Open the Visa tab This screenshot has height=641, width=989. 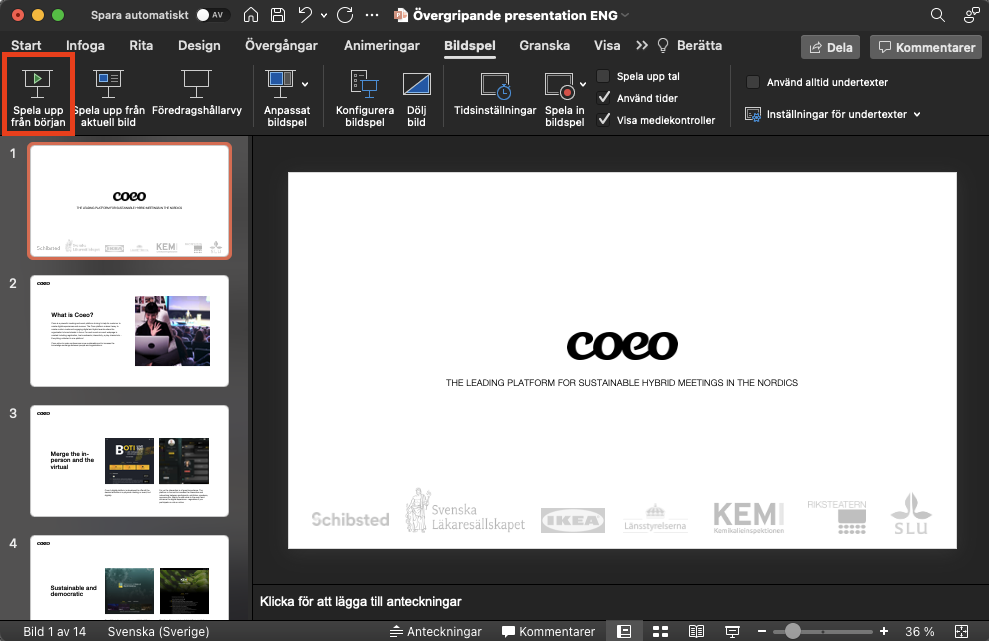coord(607,45)
